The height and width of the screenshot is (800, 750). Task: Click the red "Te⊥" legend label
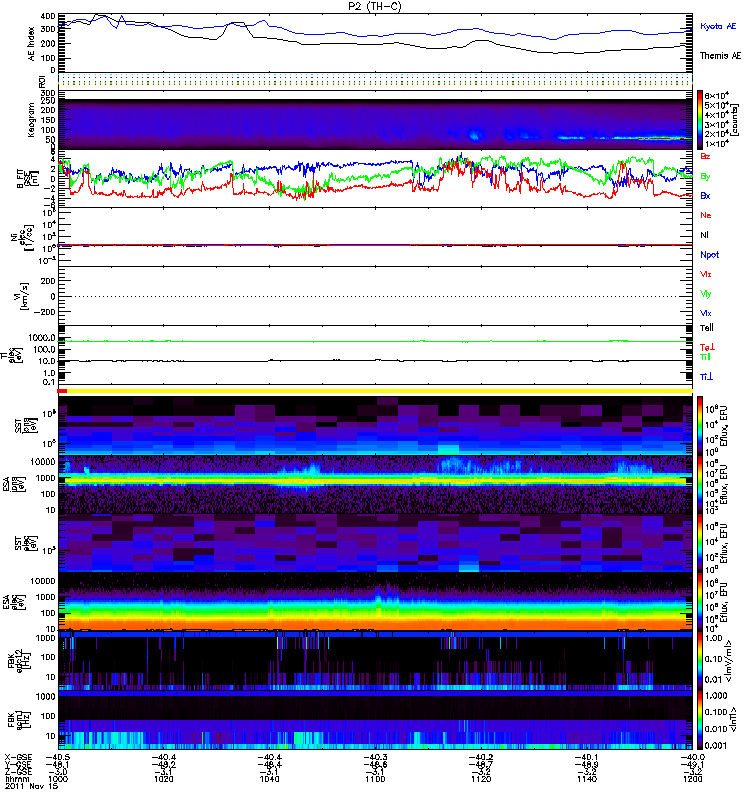[707, 347]
